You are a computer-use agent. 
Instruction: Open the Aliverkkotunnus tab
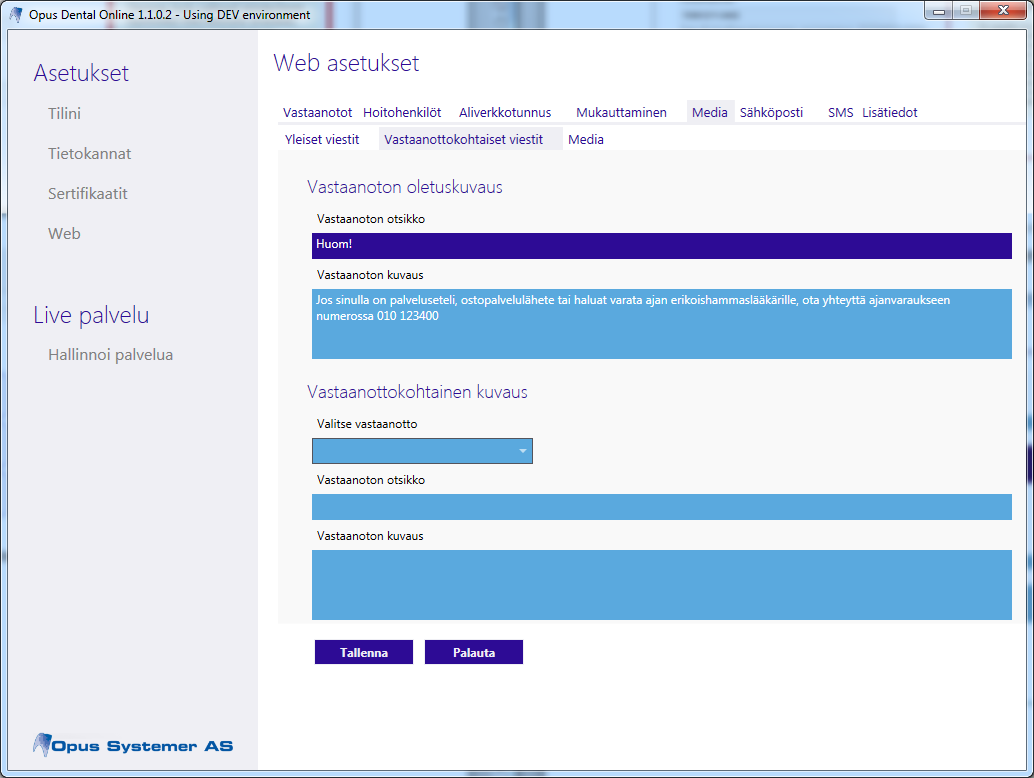pos(504,113)
